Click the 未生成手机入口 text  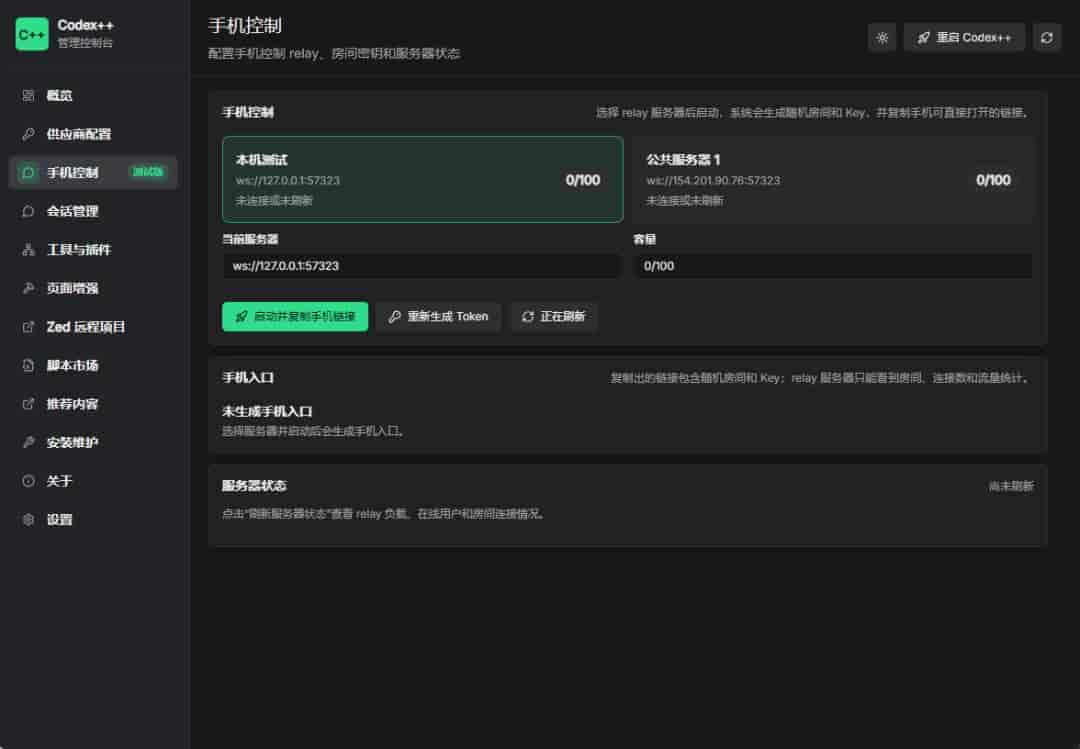(267, 412)
